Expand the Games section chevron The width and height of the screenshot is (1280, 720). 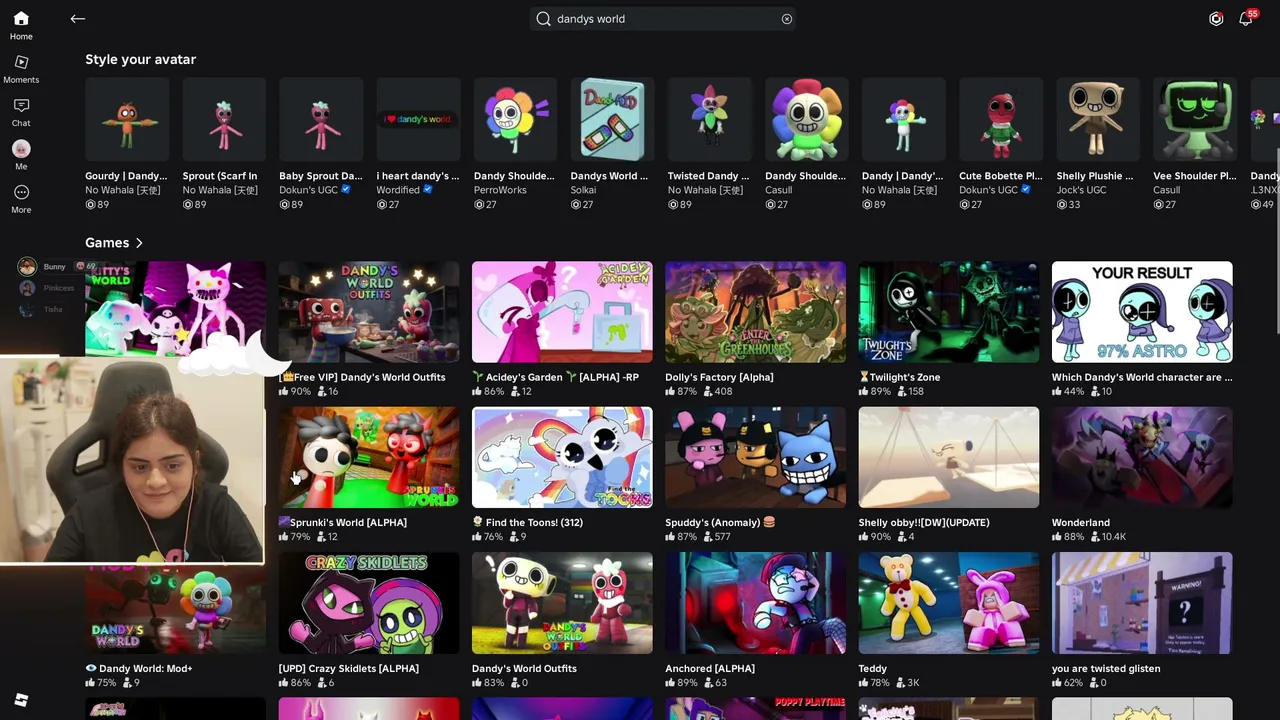click(139, 243)
